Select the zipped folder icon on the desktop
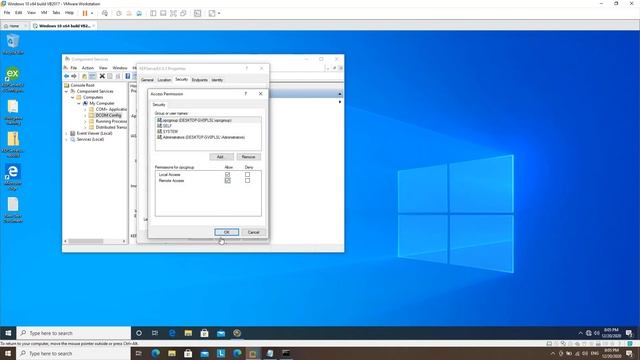Viewport: 640px width, 360px height. pos(13,144)
